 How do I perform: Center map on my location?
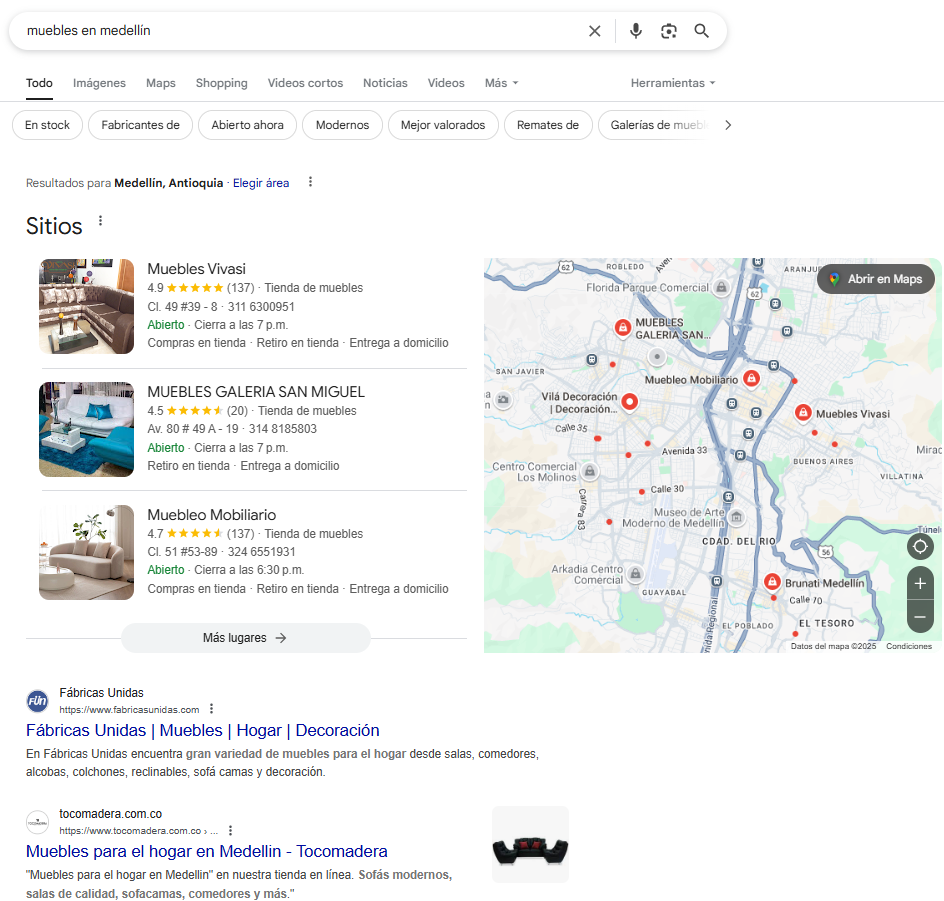[920, 546]
